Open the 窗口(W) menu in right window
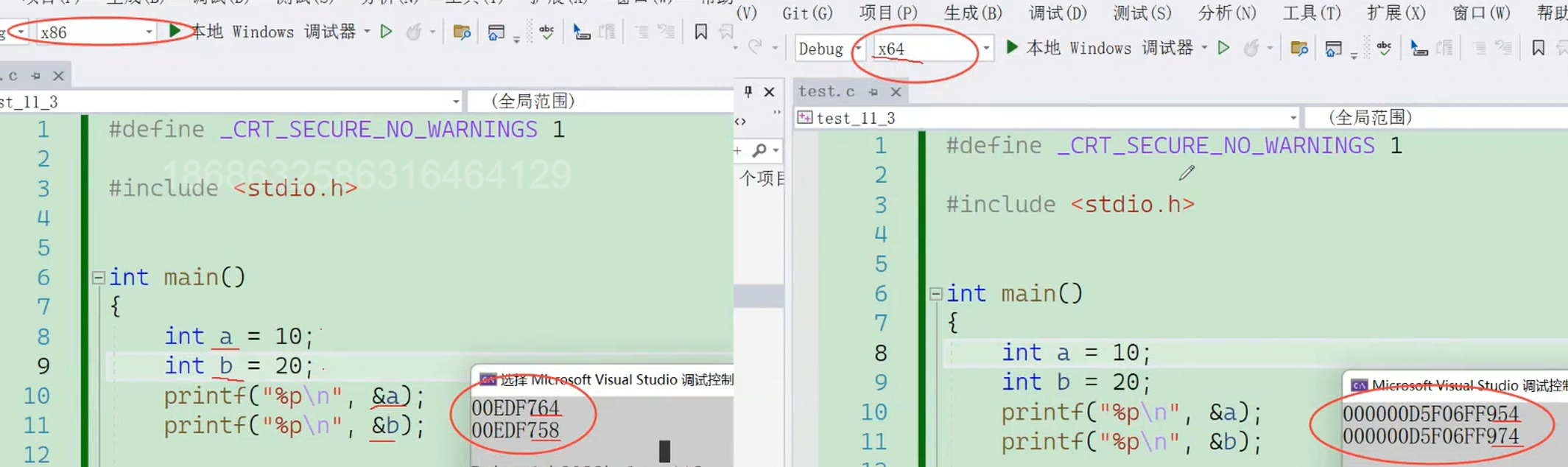Screen dimensions: 1568x467 (x=1481, y=13)
